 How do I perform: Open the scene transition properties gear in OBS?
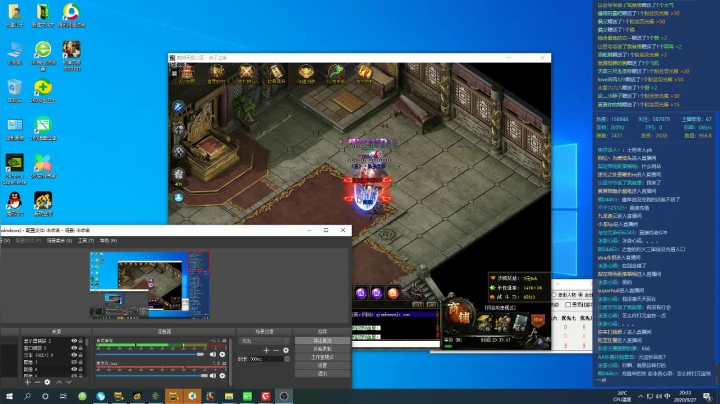(286, 350)
